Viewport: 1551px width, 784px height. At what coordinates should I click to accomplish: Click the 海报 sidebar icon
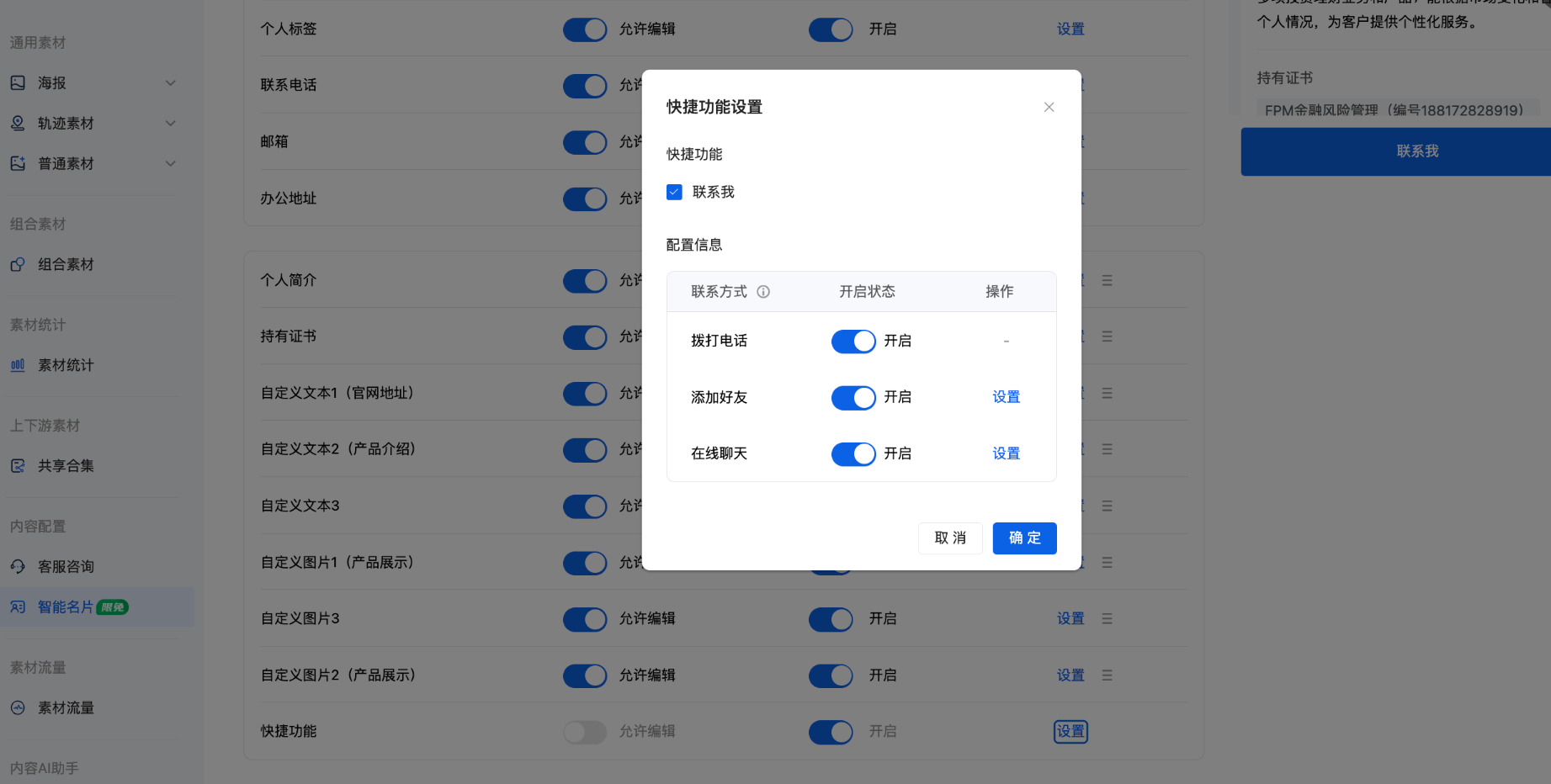click(18, 82)
